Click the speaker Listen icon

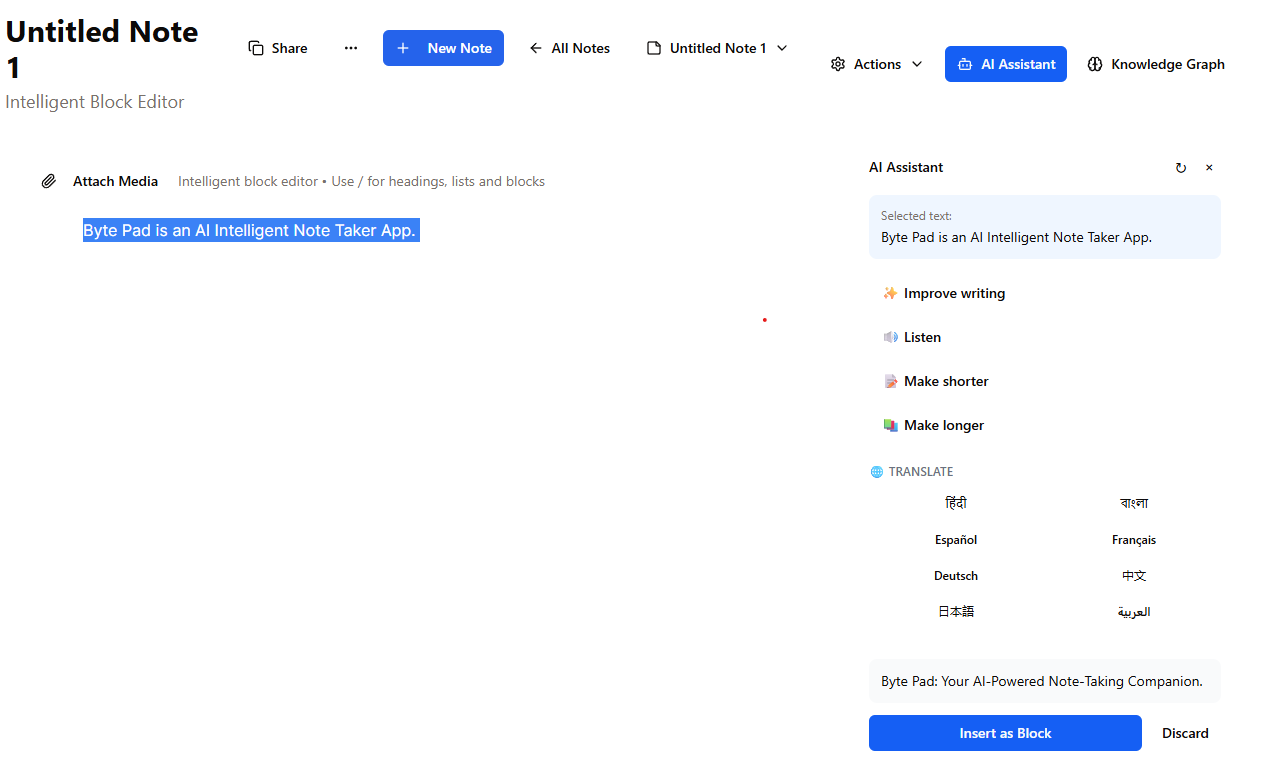[x=890, y=337]
